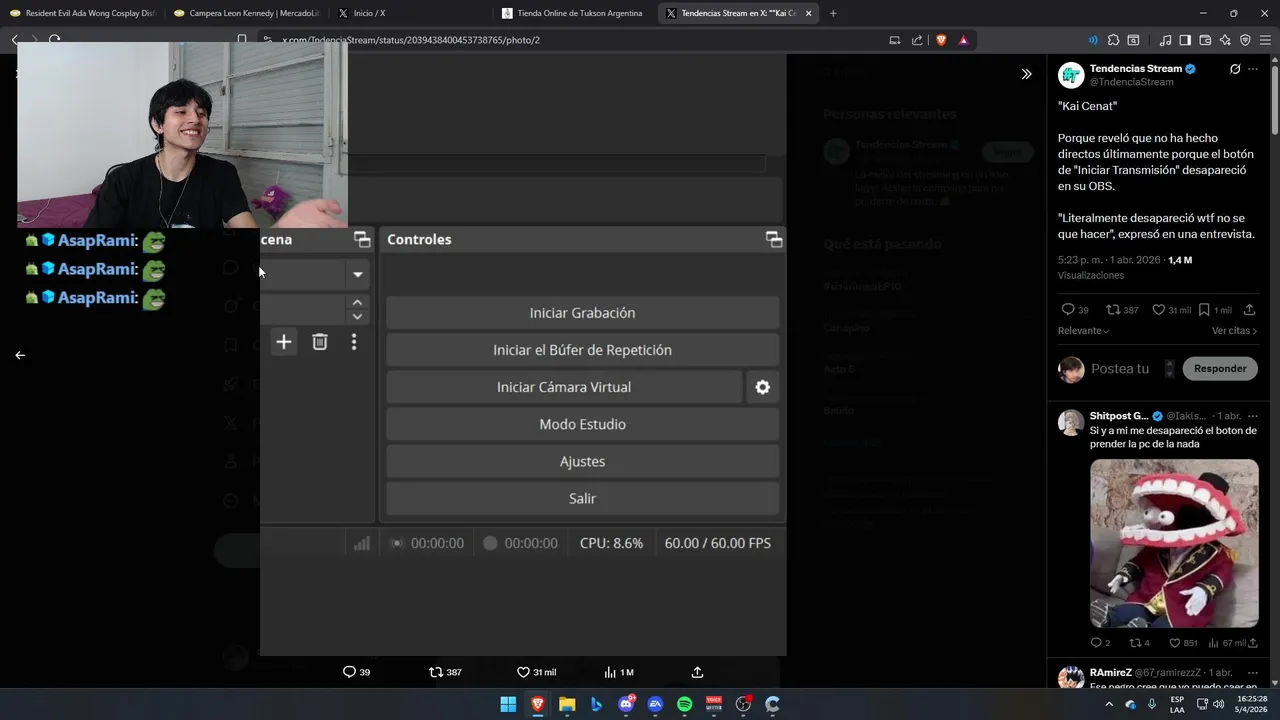Open the Brave VPN shield icon
This screenshot has width=1280, height=720.
coord(1245,40)
